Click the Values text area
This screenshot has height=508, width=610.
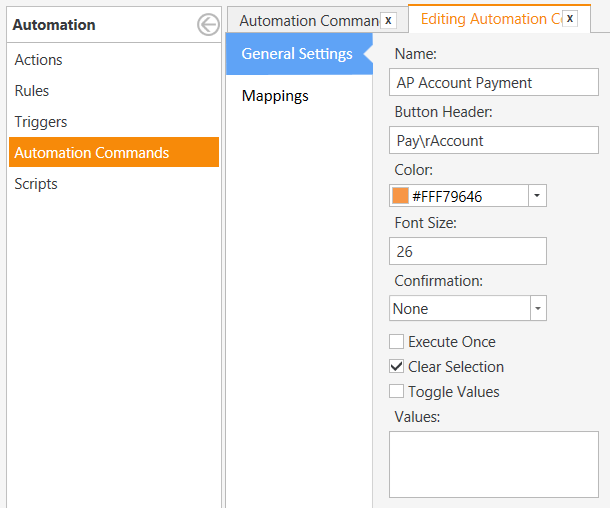pos(493,464)
